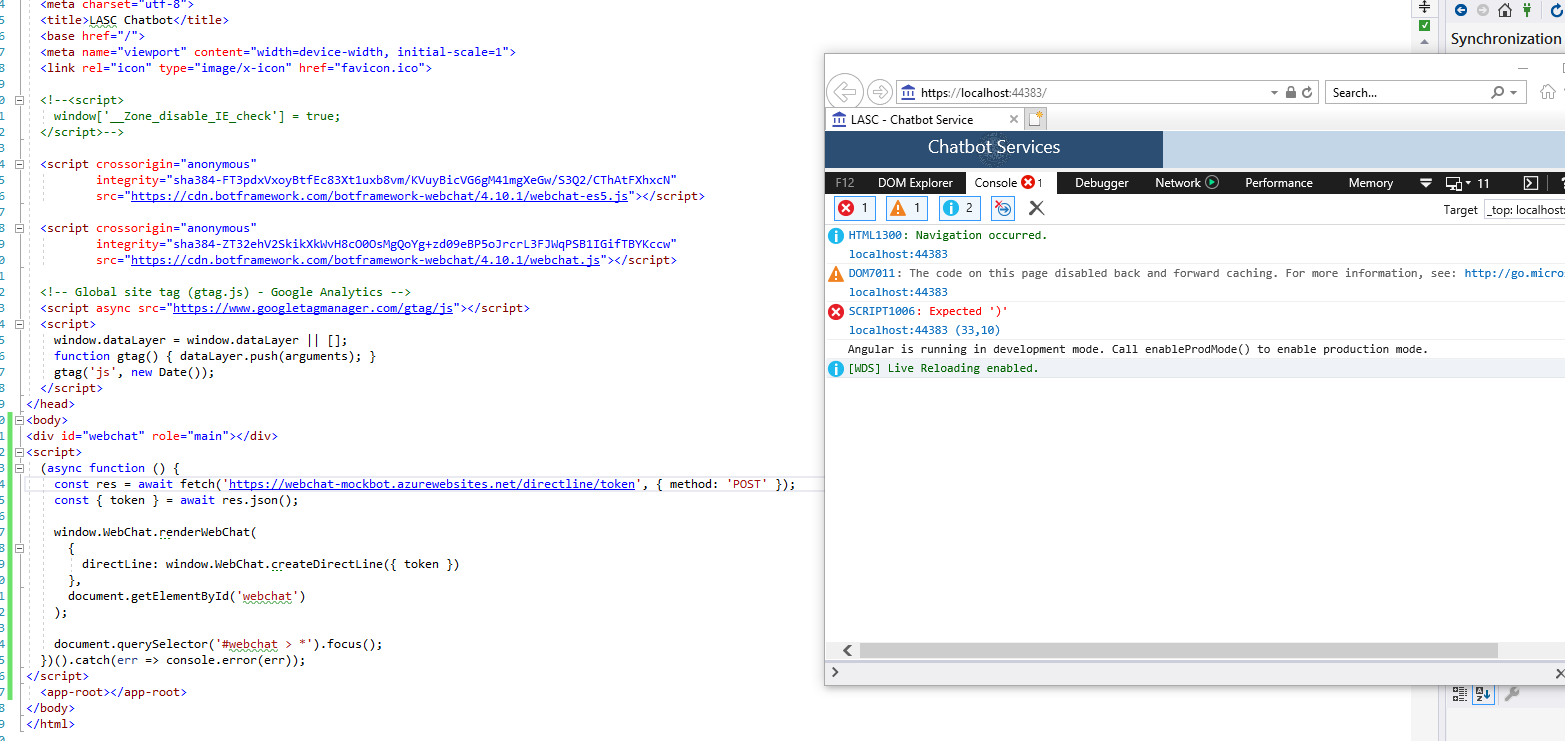Toggle the warnings filter in Console
The image size is (1565, 741).
[906, 208]
